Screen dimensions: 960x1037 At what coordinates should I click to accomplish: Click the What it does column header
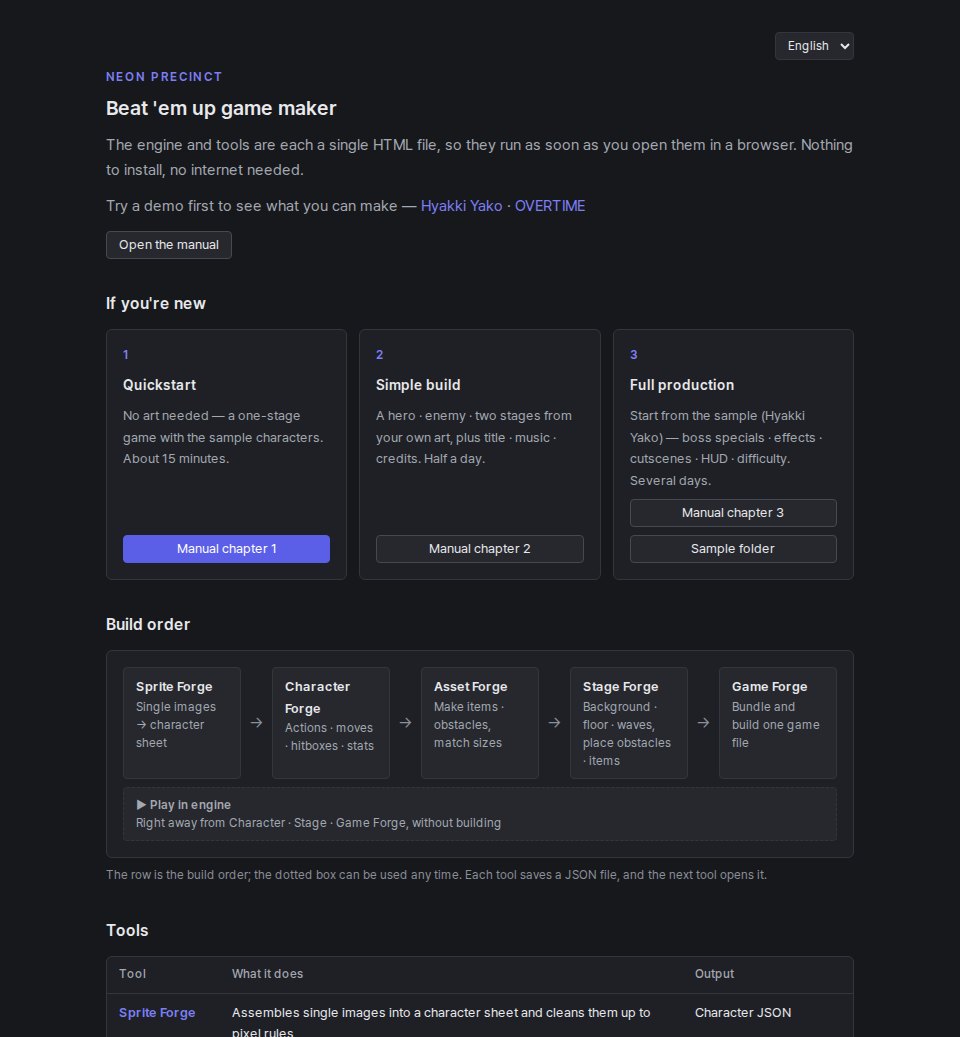tap(267, 974)
